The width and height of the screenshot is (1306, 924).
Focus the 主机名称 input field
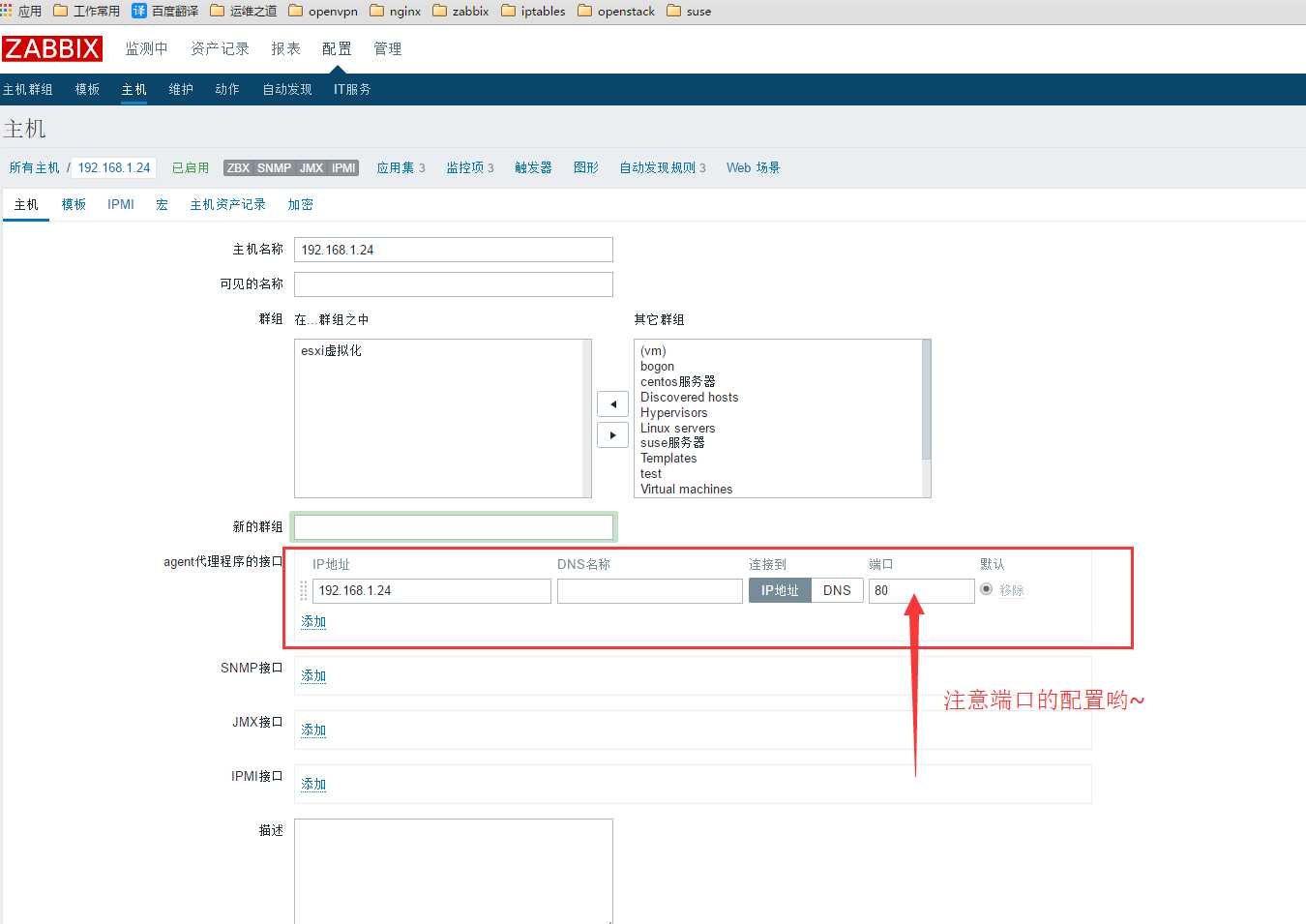click(454, 250)
